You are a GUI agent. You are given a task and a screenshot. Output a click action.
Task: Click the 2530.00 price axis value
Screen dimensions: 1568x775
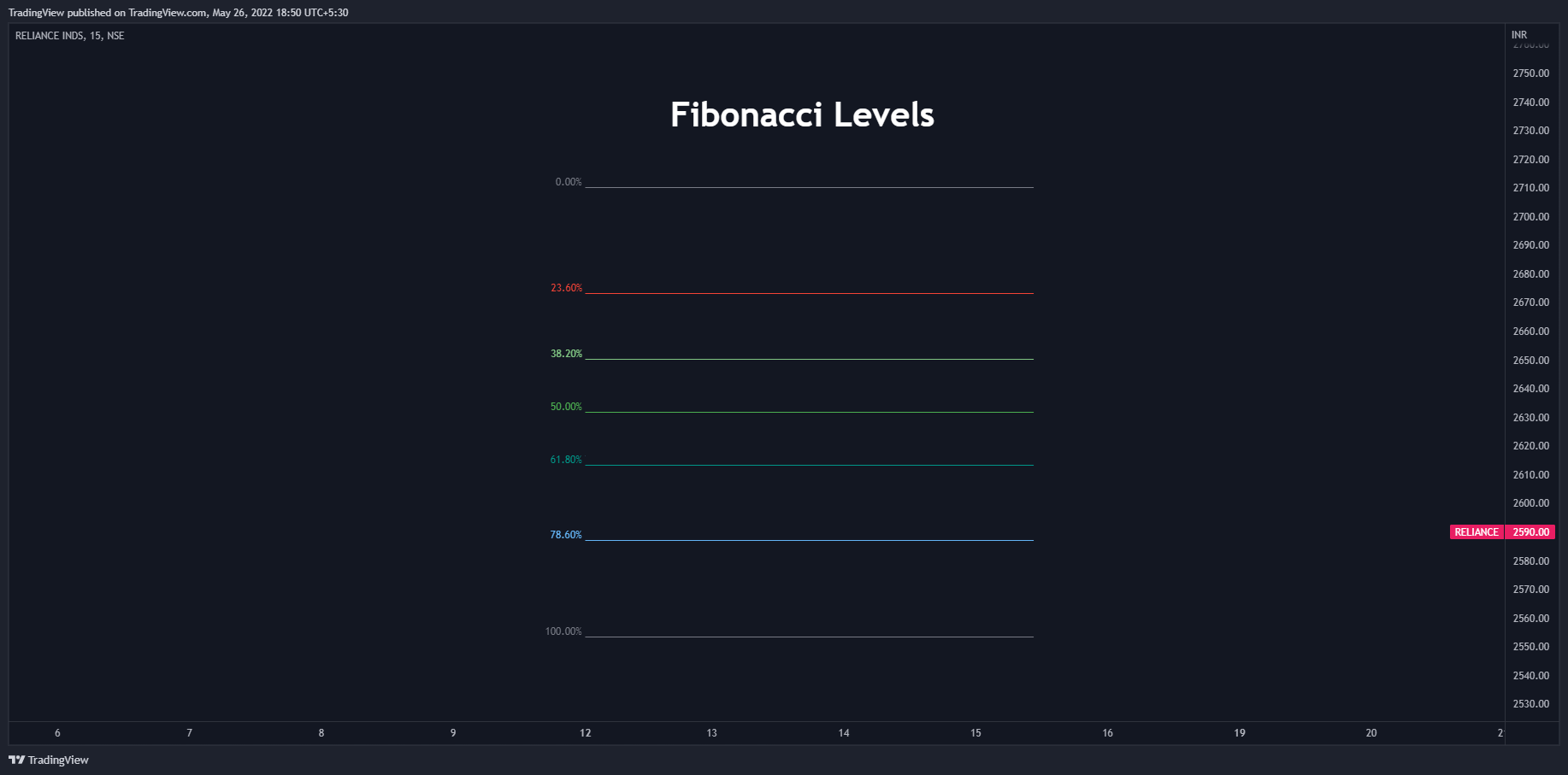click(1531, 704)
